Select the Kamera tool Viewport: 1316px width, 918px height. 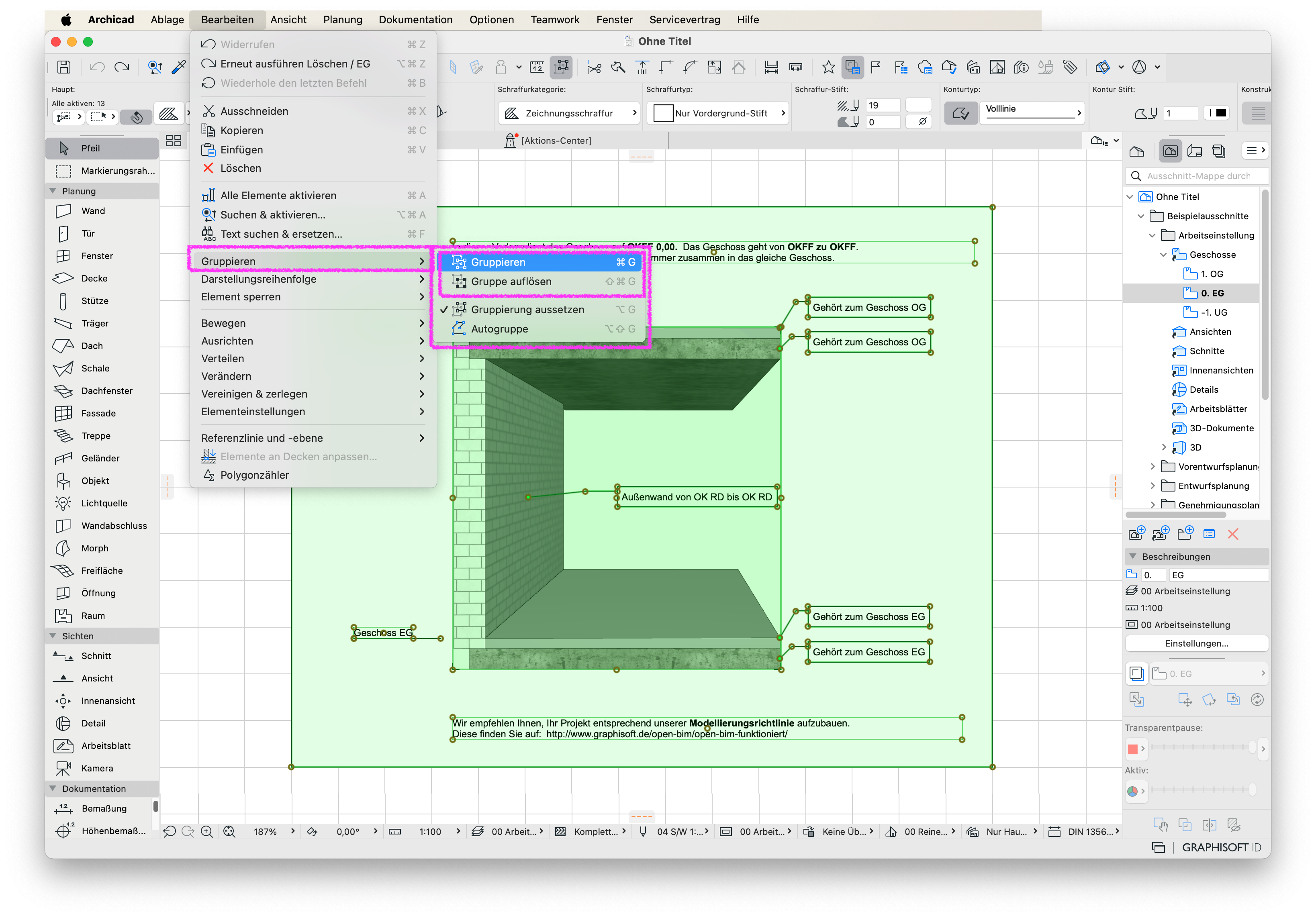pos(102,769)
